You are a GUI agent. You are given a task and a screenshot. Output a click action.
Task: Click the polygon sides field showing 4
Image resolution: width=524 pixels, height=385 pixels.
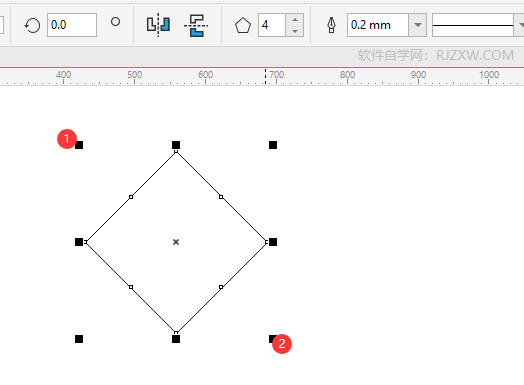pos(272,25)
